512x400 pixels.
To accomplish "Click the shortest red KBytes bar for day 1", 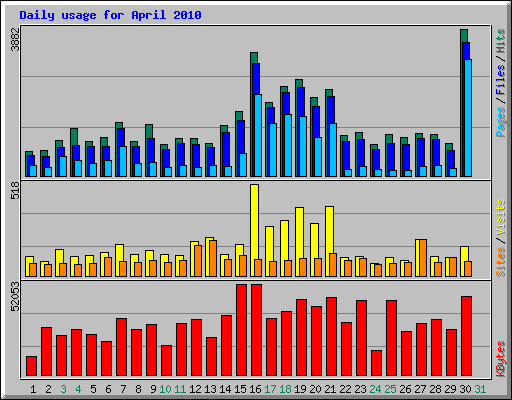I will point(31,366).
